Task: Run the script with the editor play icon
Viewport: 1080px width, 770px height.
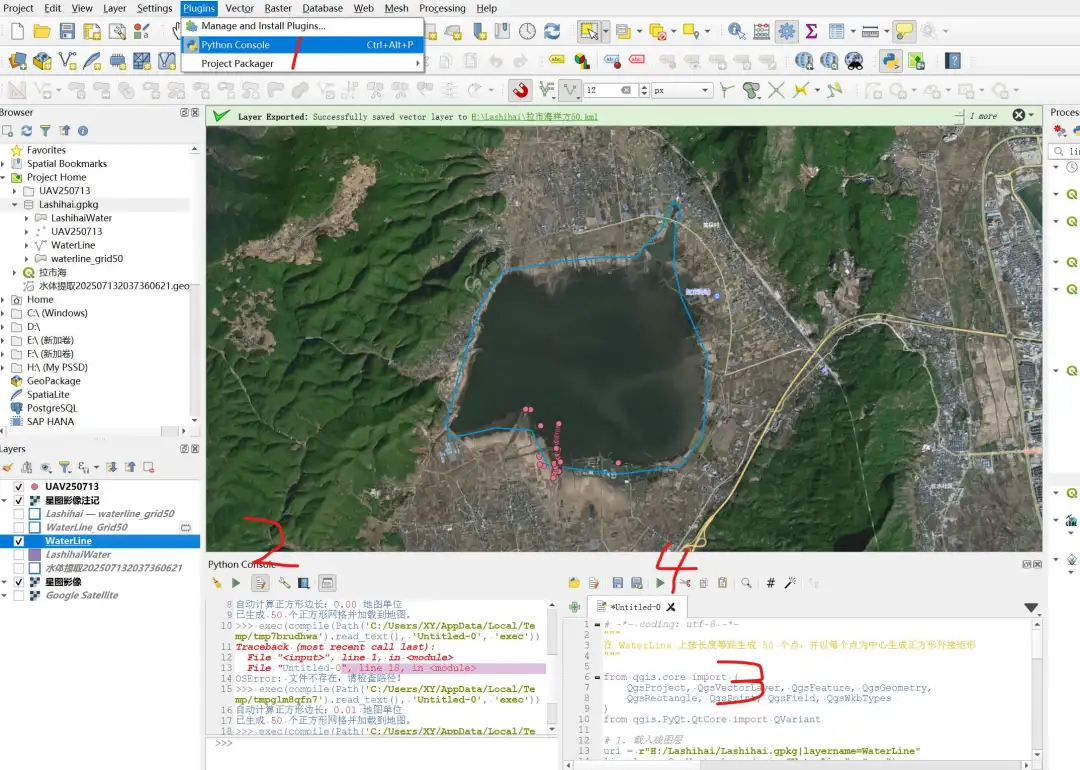Action: click(660, 583)
